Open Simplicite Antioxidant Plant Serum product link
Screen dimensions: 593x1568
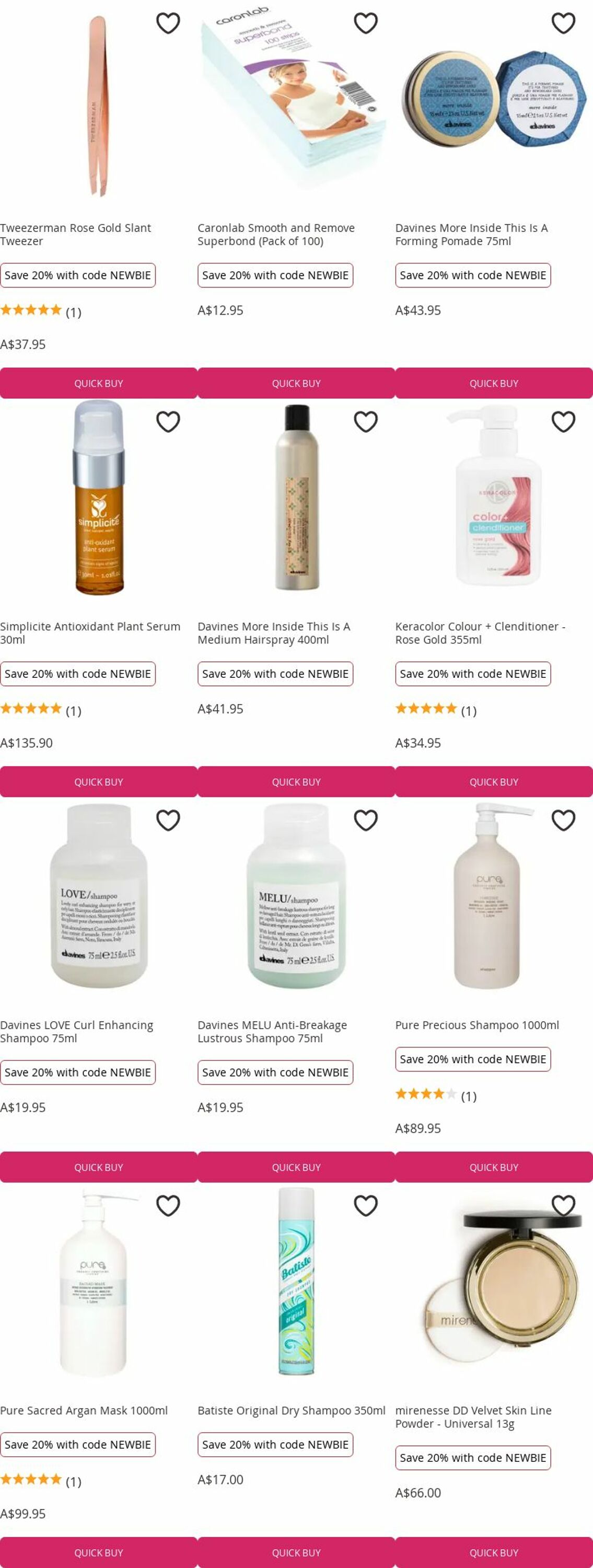[x=90, y=633]
